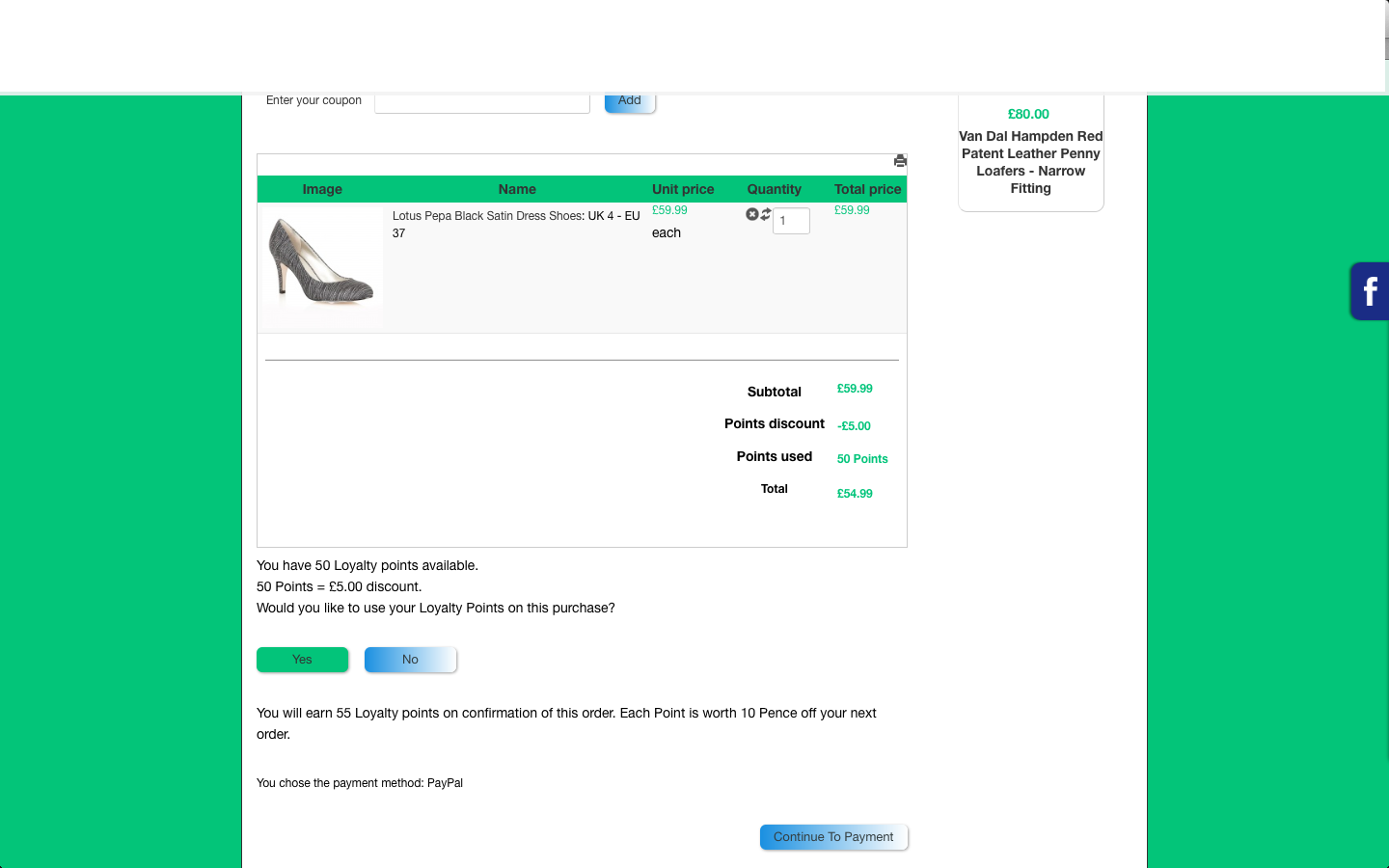Open the Lotus Pepa shoe thumbnail
This screenshot has height=868, width=1389.
pyautogui.click(x=322, y=265)
